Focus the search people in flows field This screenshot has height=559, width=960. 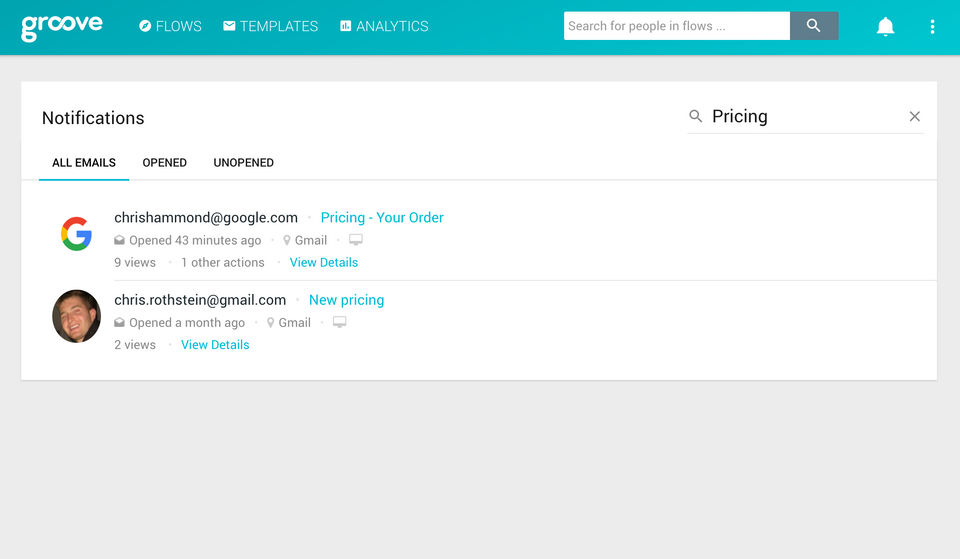coord(676,26)
